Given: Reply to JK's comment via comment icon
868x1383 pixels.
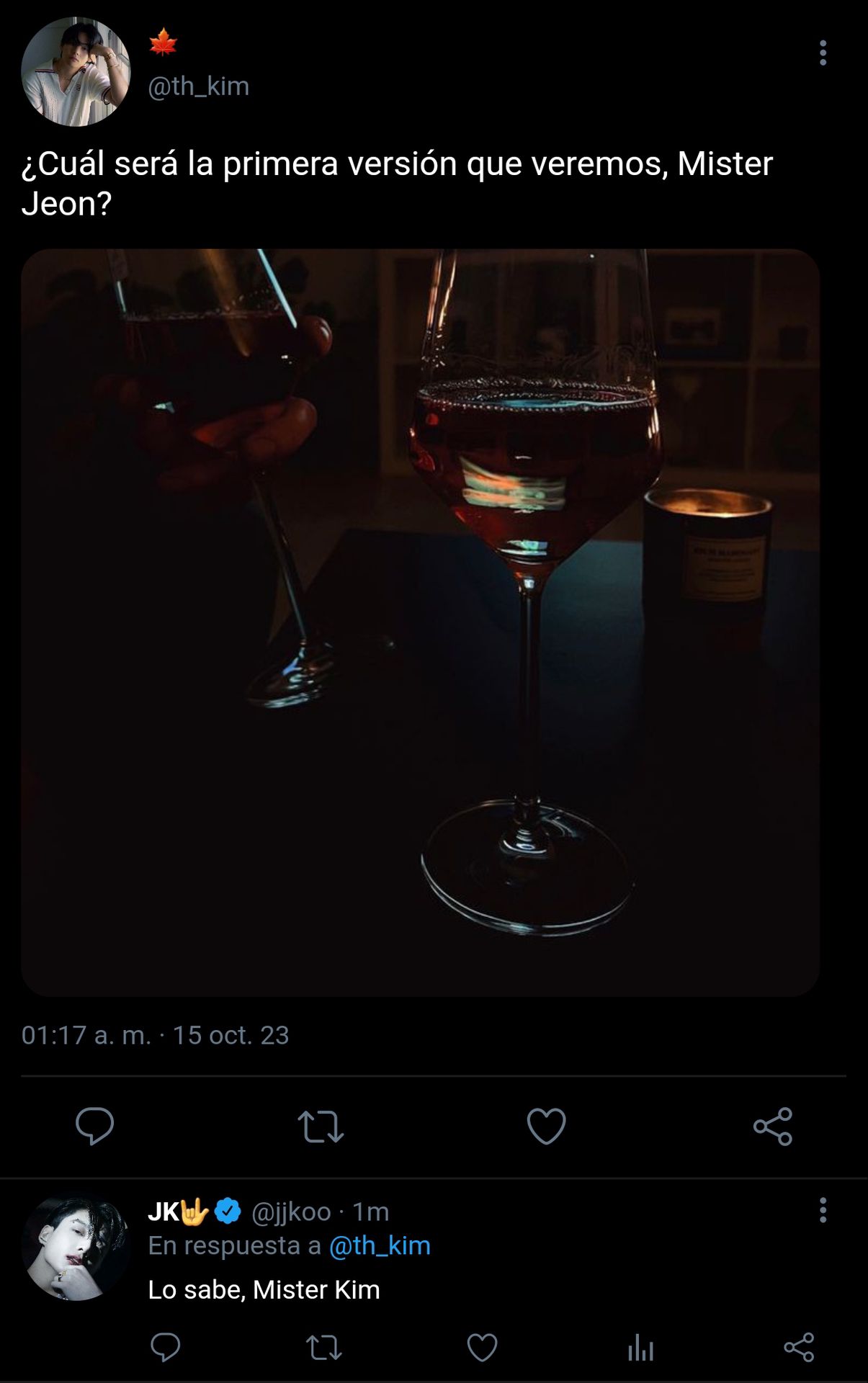Looking at the screenshot, I should (165, 1347).
